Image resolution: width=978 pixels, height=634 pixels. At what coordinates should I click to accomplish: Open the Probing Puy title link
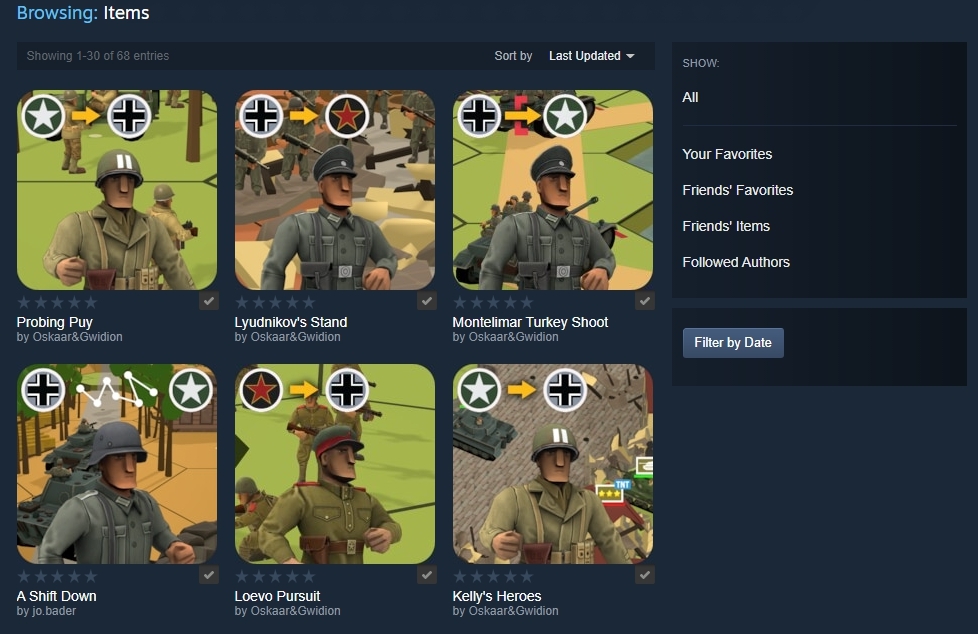click(54, 323)
